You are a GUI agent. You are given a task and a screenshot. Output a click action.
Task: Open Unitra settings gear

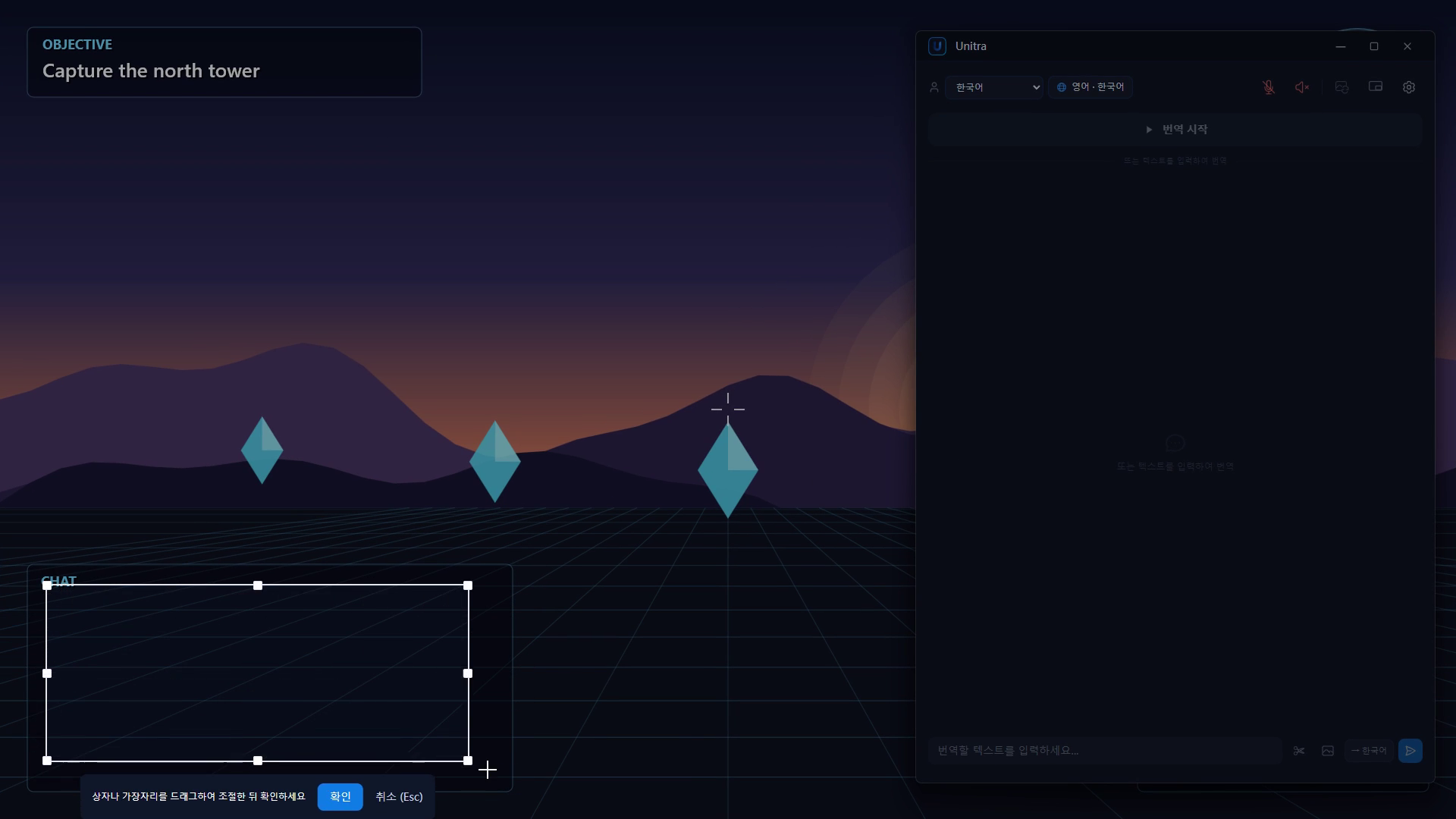click(x=1409, y=87)
